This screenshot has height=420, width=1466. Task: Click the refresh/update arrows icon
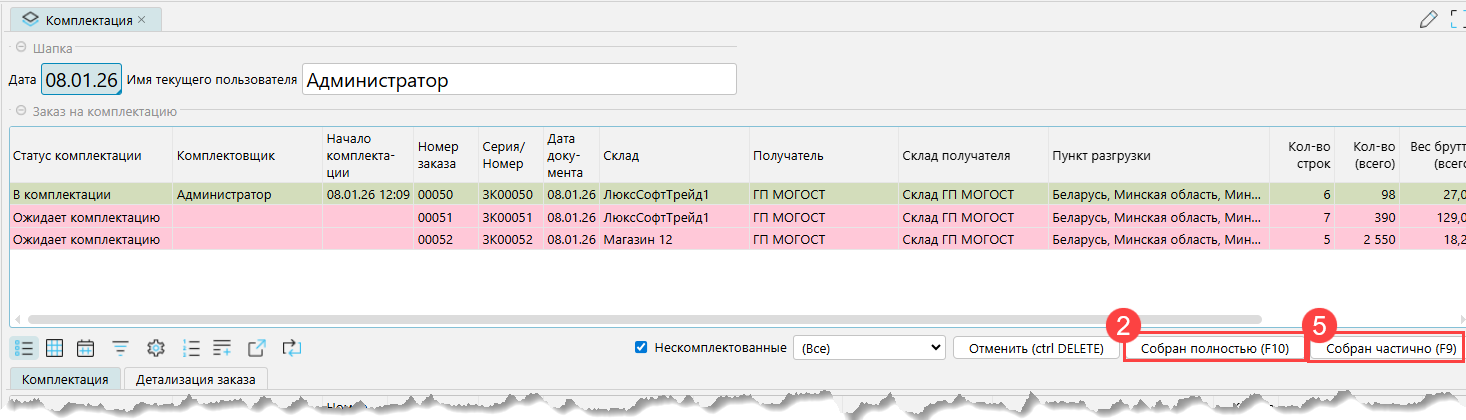coord(291,348)
